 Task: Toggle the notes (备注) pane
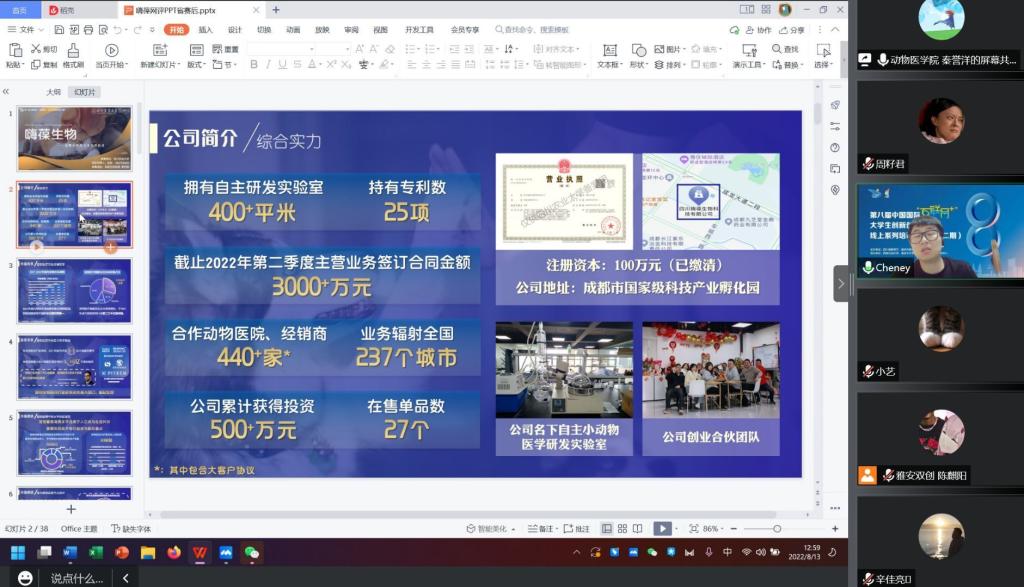pos(540,528)
